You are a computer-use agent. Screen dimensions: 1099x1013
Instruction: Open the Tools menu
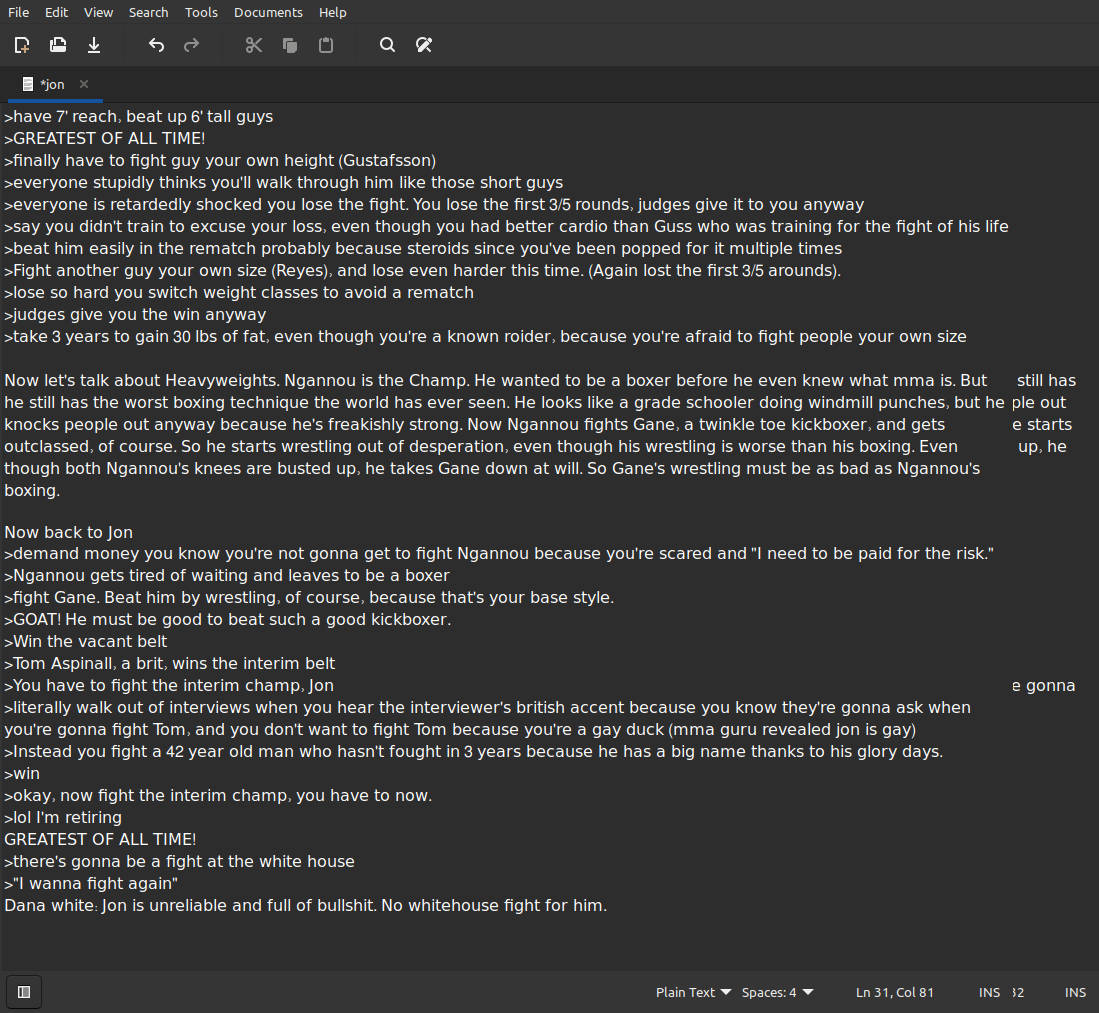click(x=201, y=13)
